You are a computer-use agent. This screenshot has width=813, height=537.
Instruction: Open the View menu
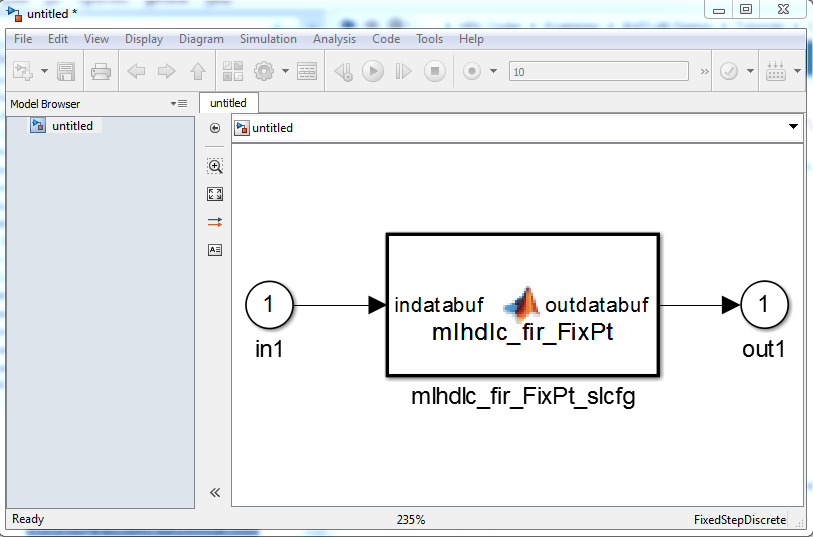[x=96, y=39]
